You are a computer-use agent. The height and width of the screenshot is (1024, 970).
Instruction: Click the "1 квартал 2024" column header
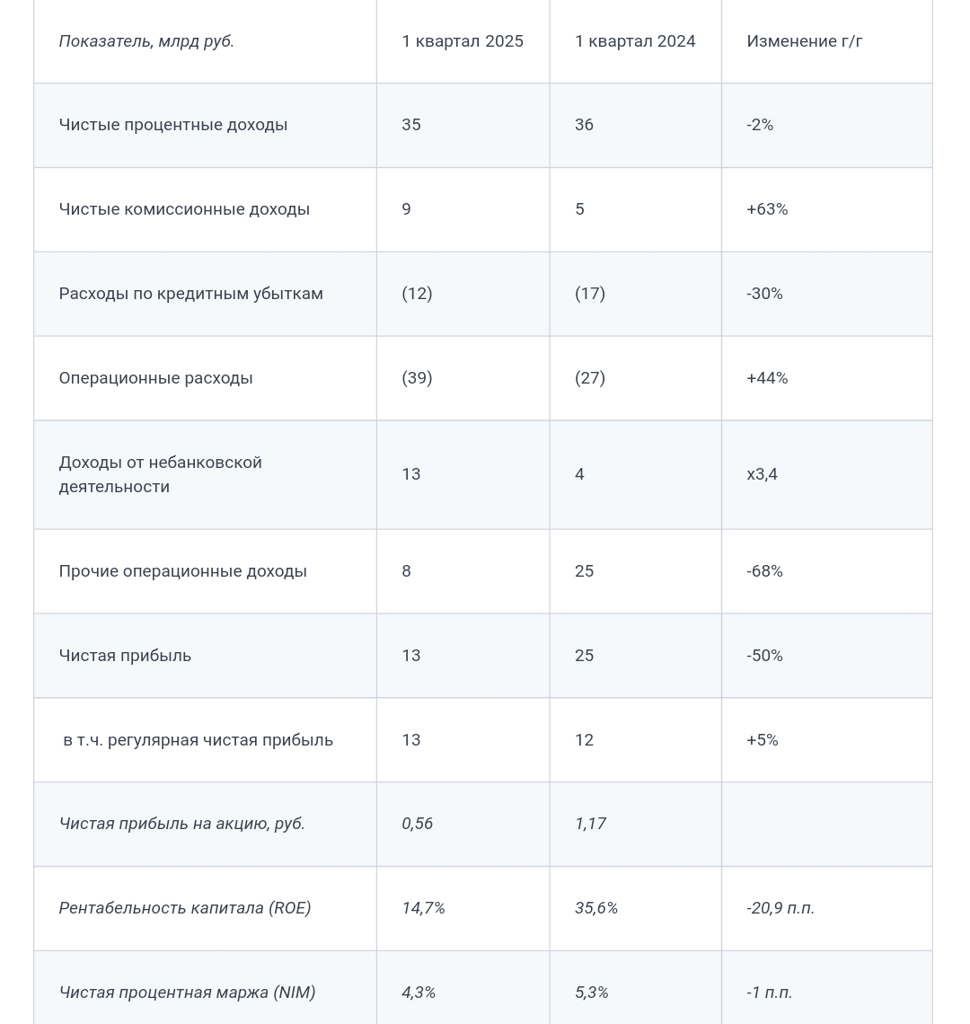click(635, 41)
